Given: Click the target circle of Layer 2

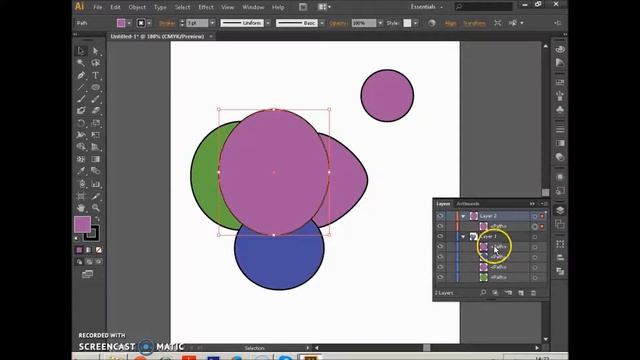Looking at the screenshot, I should click(x=534, y=216).
